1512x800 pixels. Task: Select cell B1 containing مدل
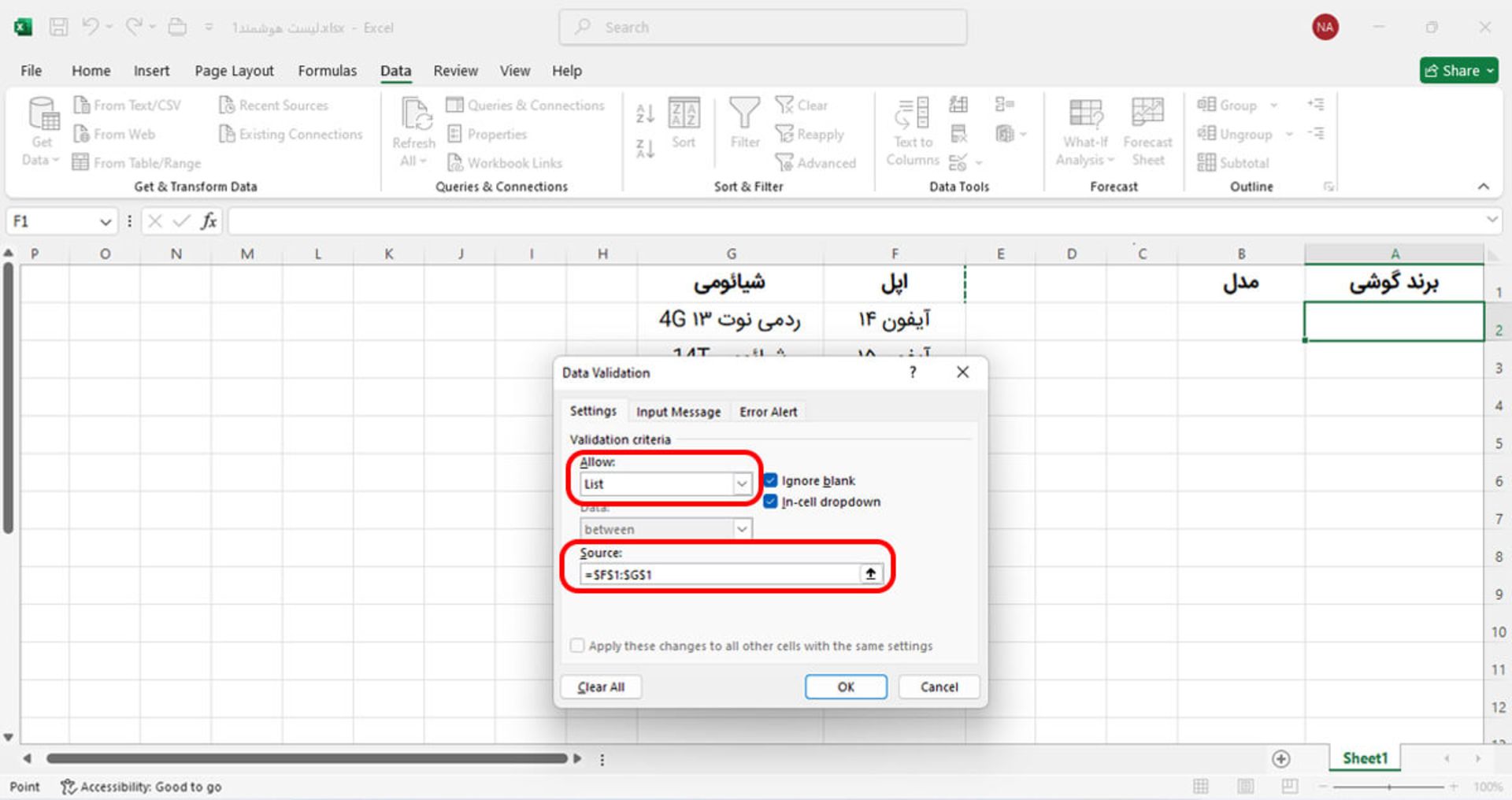(x=1241, y=283)
